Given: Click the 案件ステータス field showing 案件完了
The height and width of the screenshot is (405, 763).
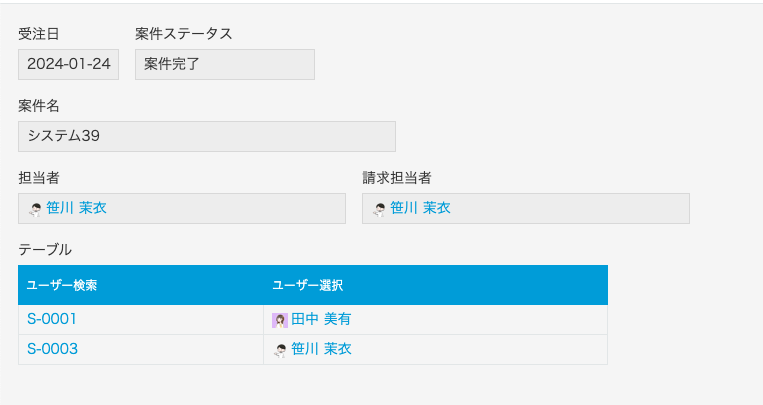Looking at the screenshot, I should coord(225,64).
